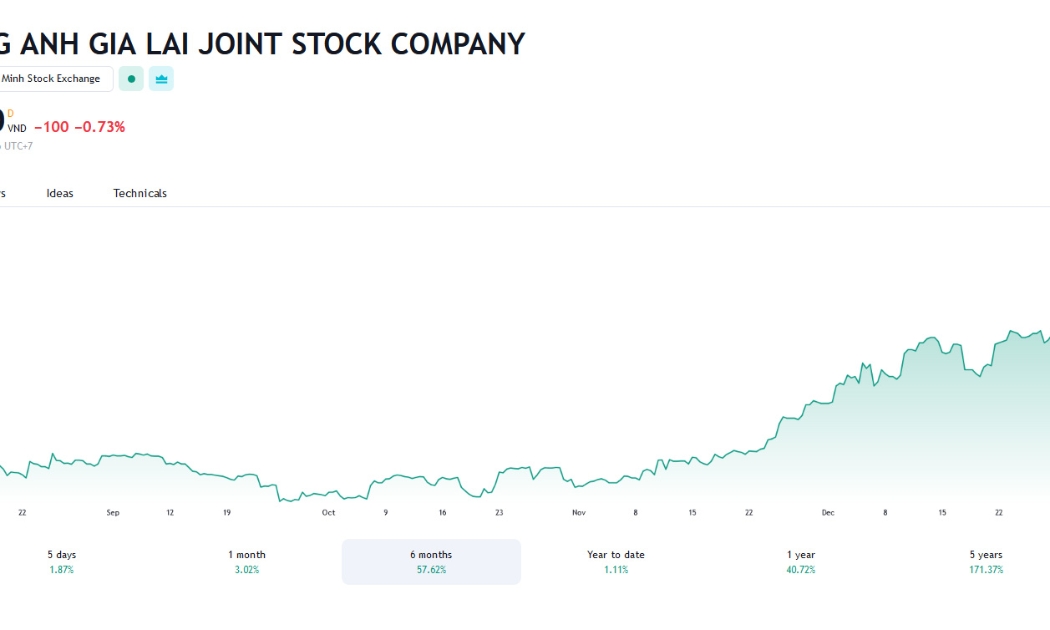Click the company name heading JOINT STOCK COMPANY
The image size is (1050, 630).
(362, 44)
